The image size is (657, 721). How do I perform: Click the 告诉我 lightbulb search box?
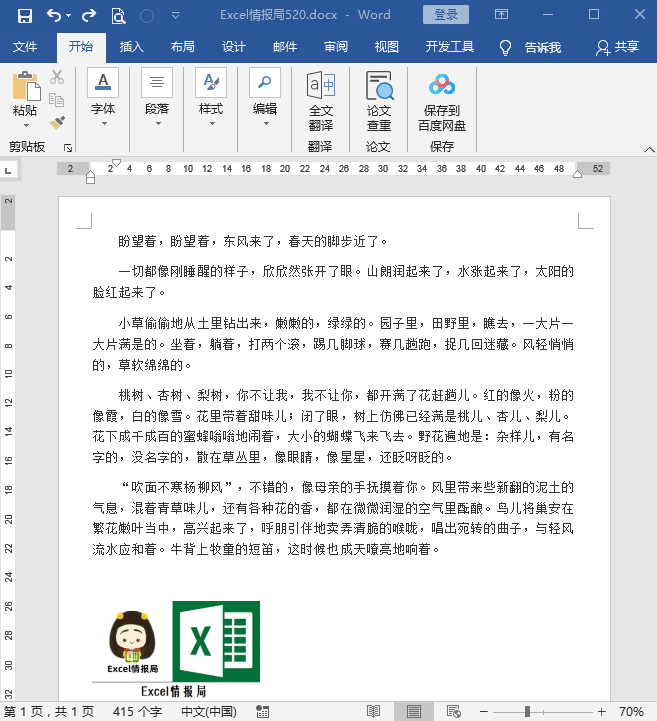tap(530, 47)
